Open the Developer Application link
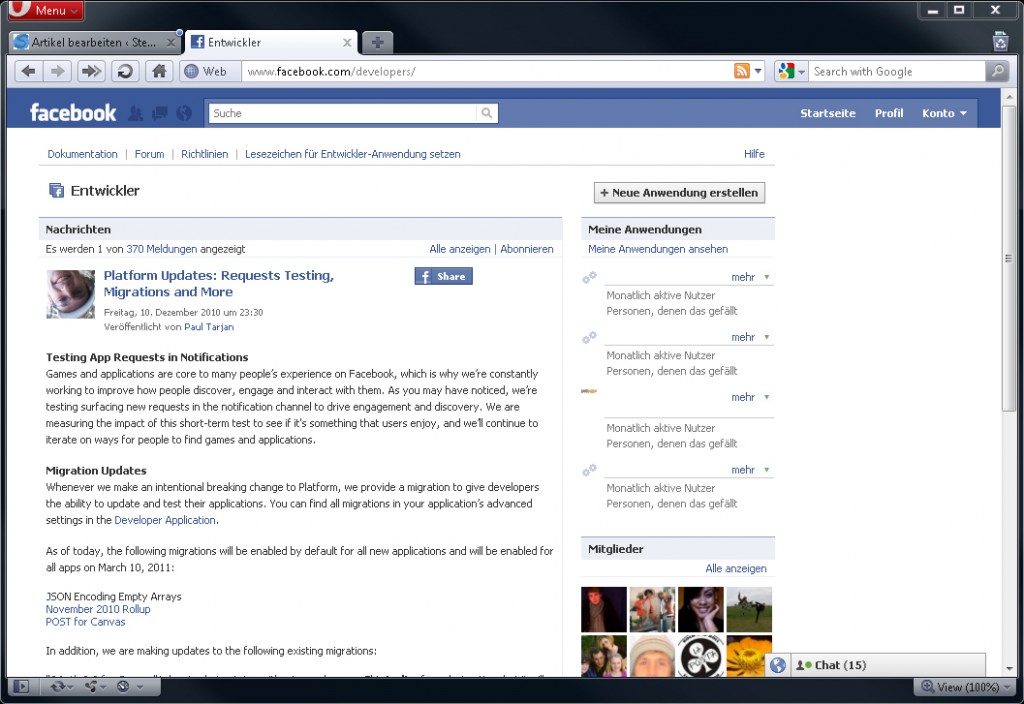The height and width of the screenshot is (704, 1024). (x=165, y=520)
